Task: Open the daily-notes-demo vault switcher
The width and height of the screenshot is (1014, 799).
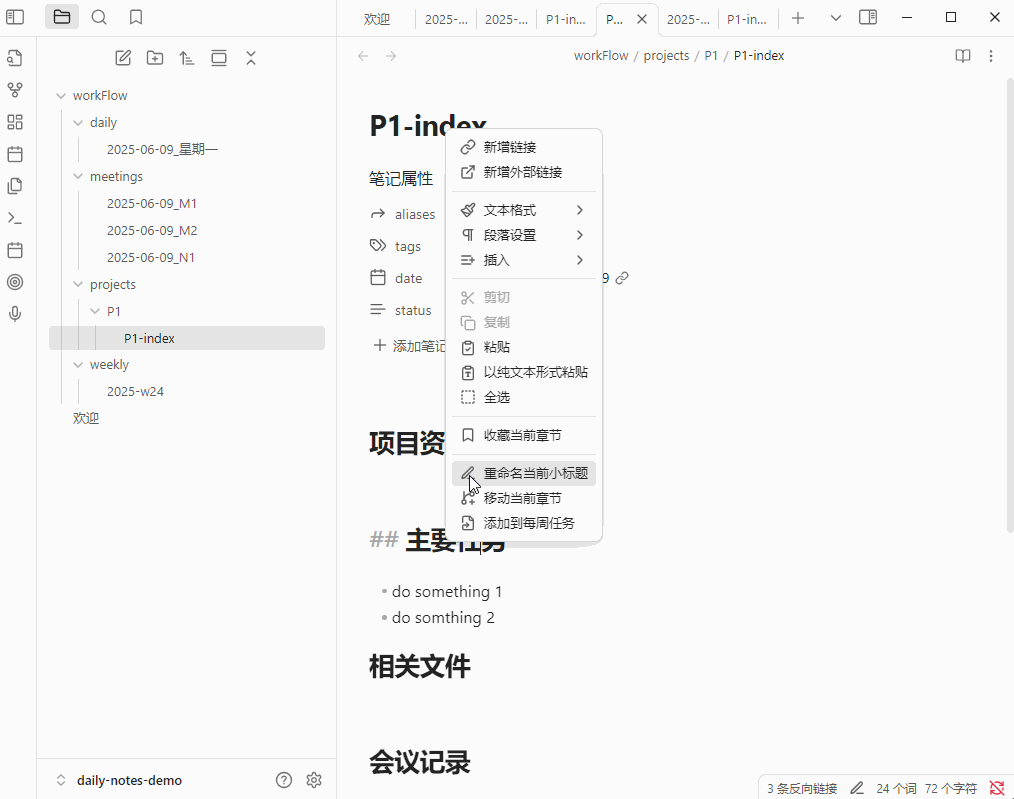Action: 119,780
